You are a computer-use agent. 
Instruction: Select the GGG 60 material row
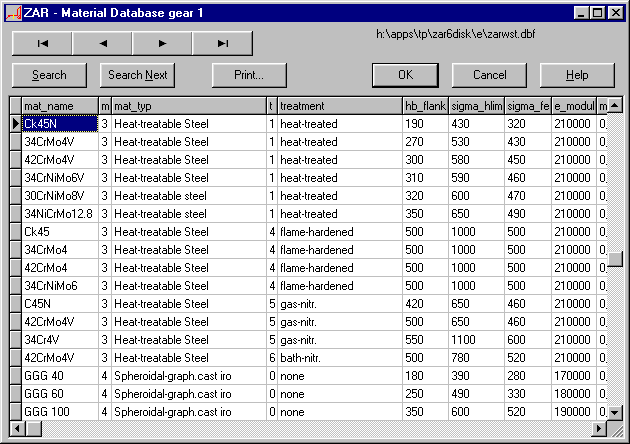[x=59, y=394]
